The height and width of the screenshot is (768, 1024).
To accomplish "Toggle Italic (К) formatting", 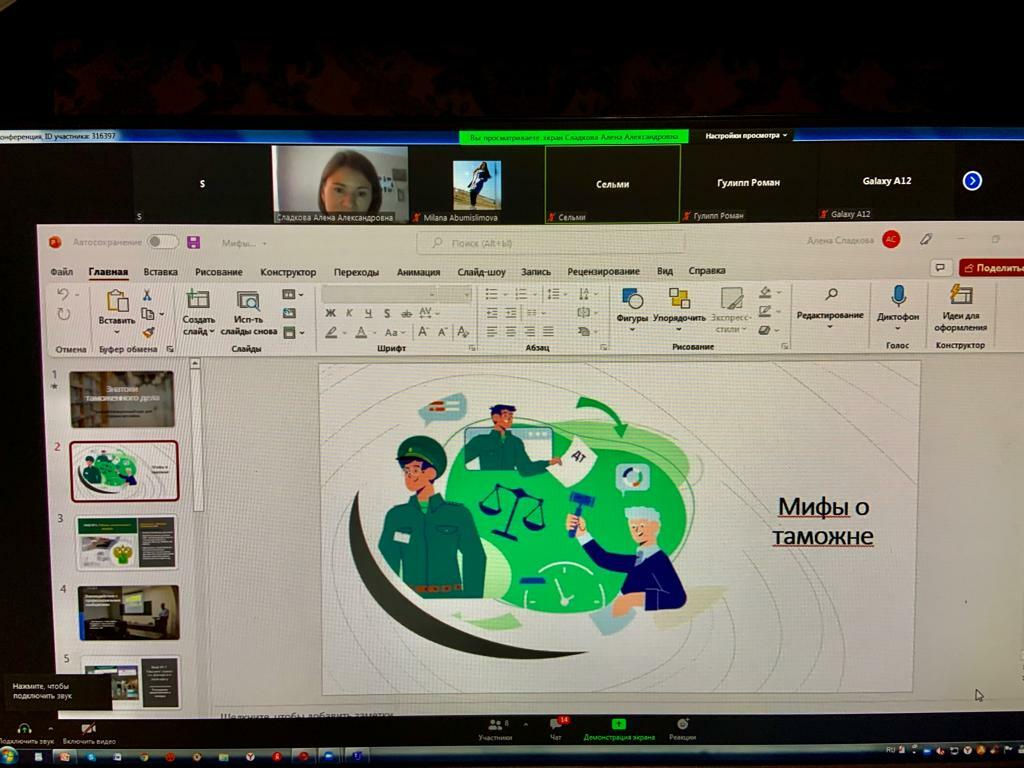I will (x=349, y=313).
